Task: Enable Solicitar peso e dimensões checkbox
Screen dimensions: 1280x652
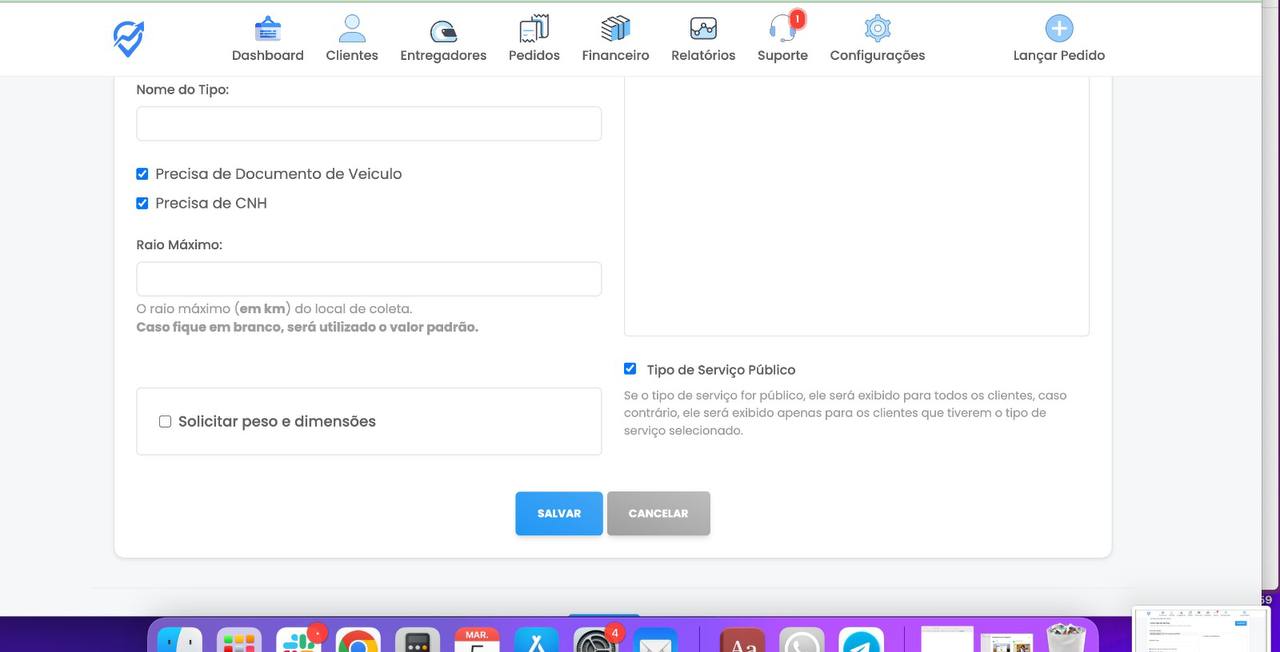Action: tap(165, 422)
